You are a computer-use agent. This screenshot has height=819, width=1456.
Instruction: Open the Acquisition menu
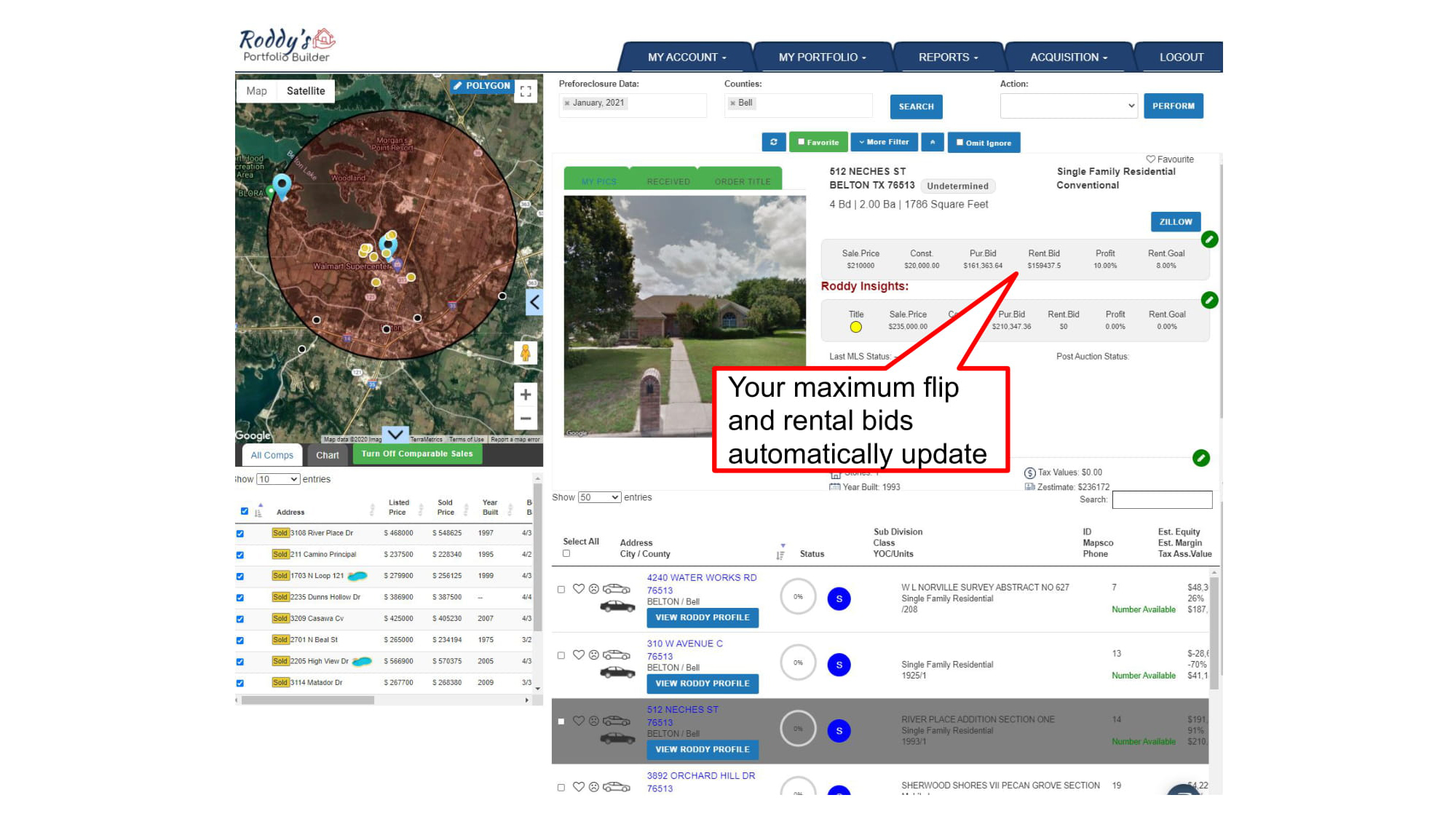(x=1068, y=58)
